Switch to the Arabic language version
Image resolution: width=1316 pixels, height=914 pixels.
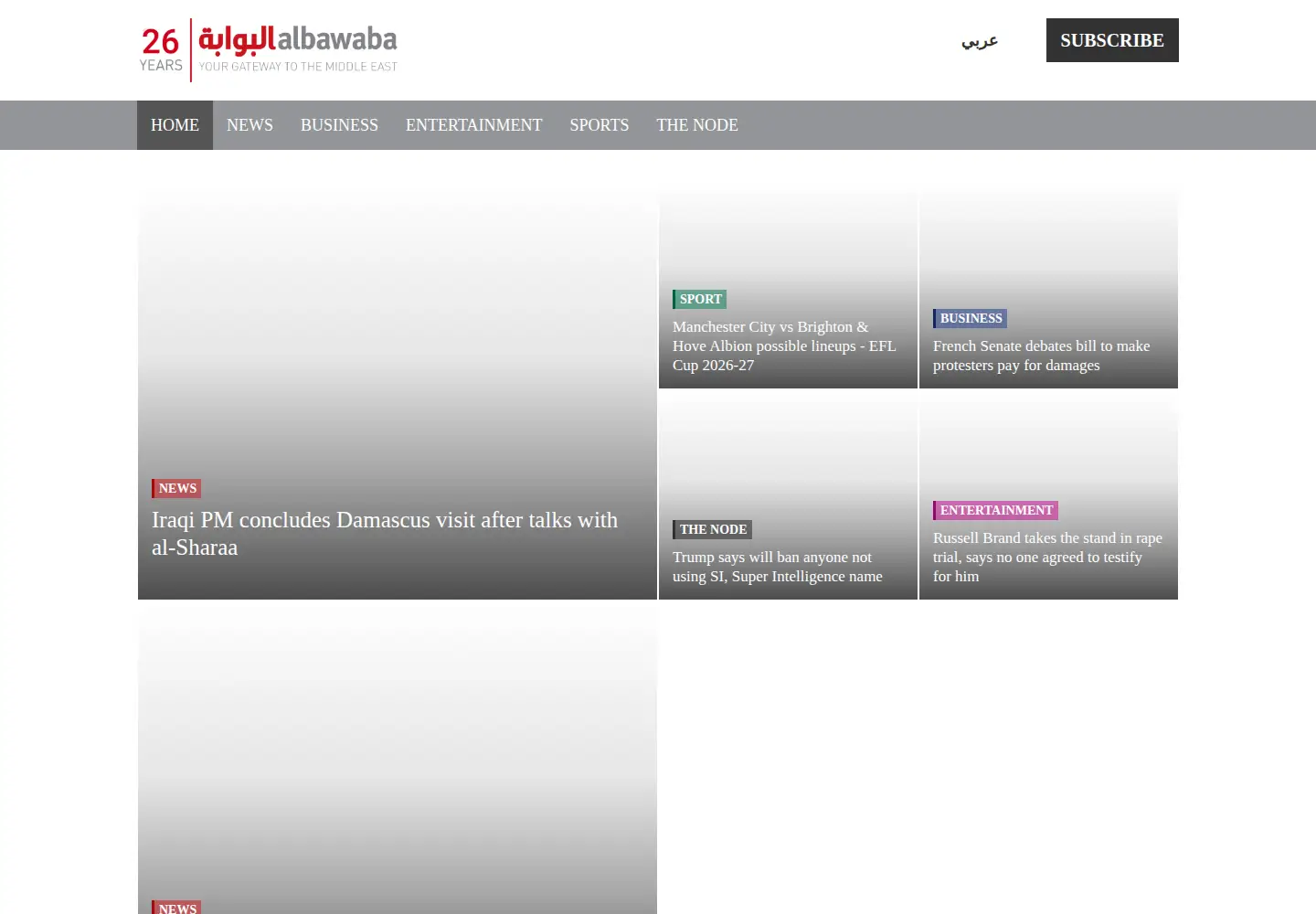[980, 40]
